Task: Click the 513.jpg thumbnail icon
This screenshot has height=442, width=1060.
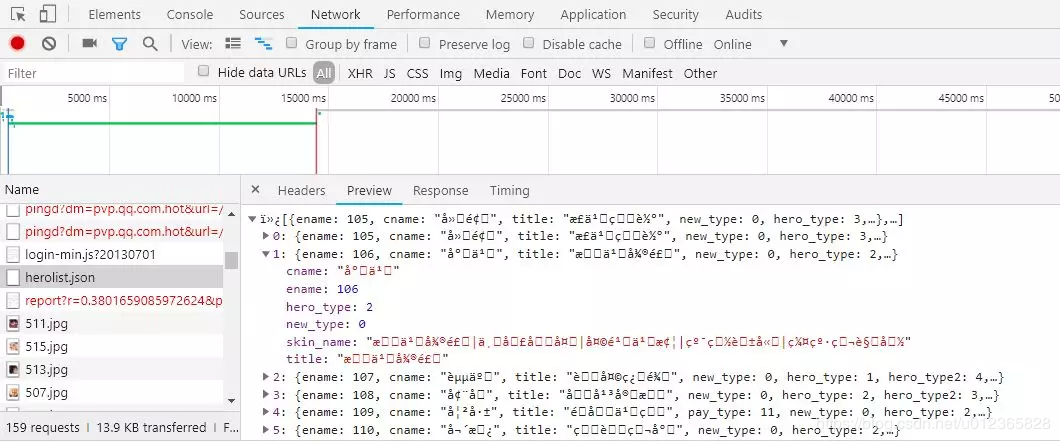Action: [13, 370]
